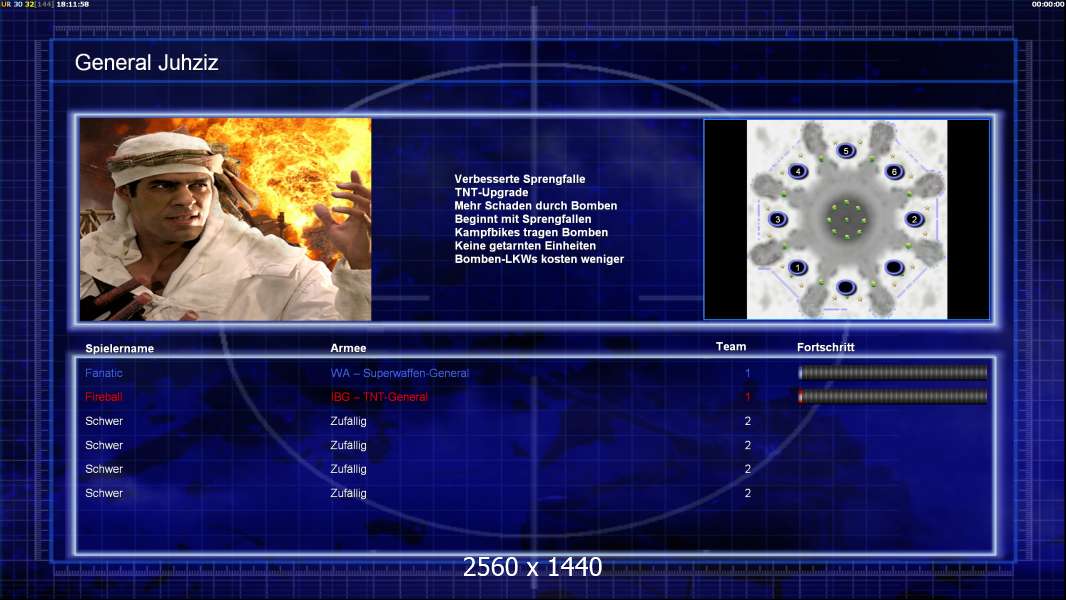Viewport: 1066px width, 600px height.
Task: Click start position 1 on the minimap
Action: [797, 267]
